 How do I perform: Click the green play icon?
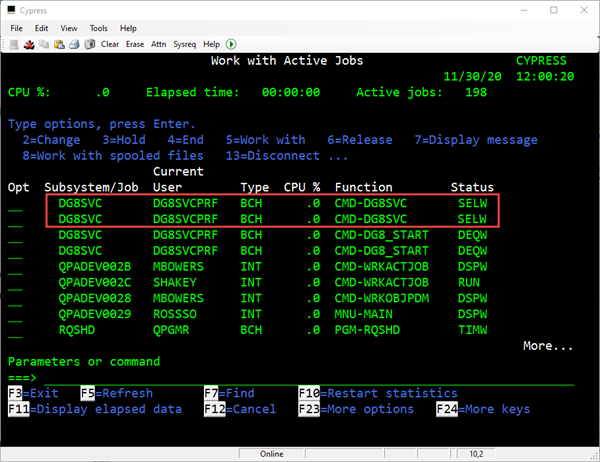231,44
